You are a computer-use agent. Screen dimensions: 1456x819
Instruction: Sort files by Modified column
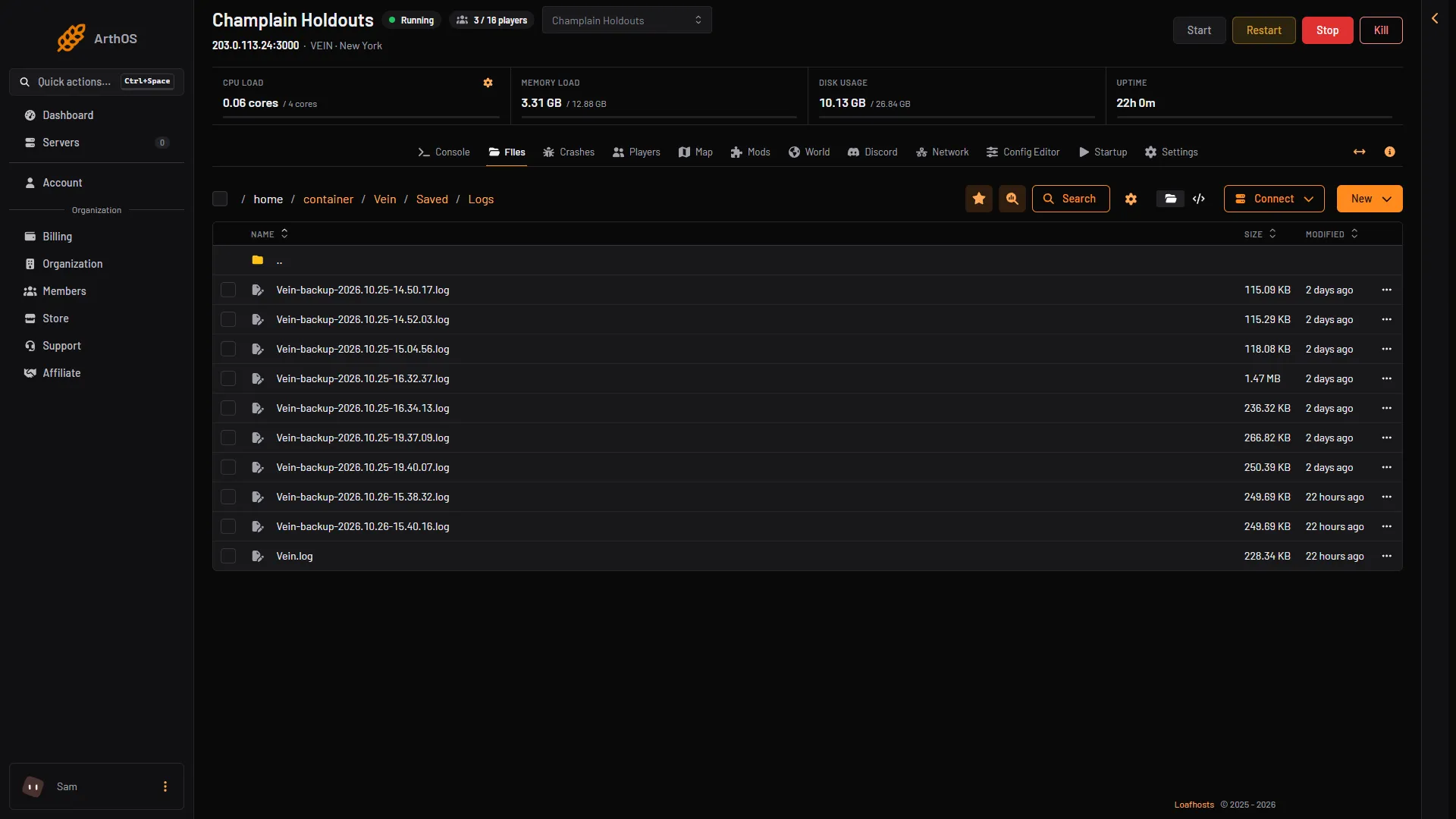pyautogui.click(x=1332, y=234)
